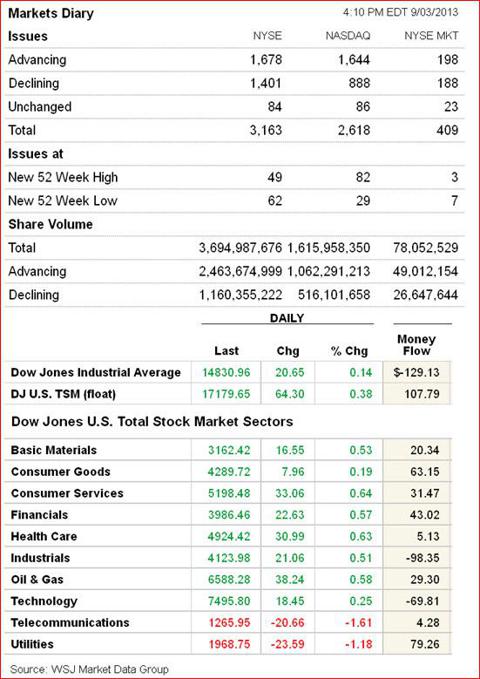Select NYSE total share volume 3,694,987,676

tap(240, 248)
